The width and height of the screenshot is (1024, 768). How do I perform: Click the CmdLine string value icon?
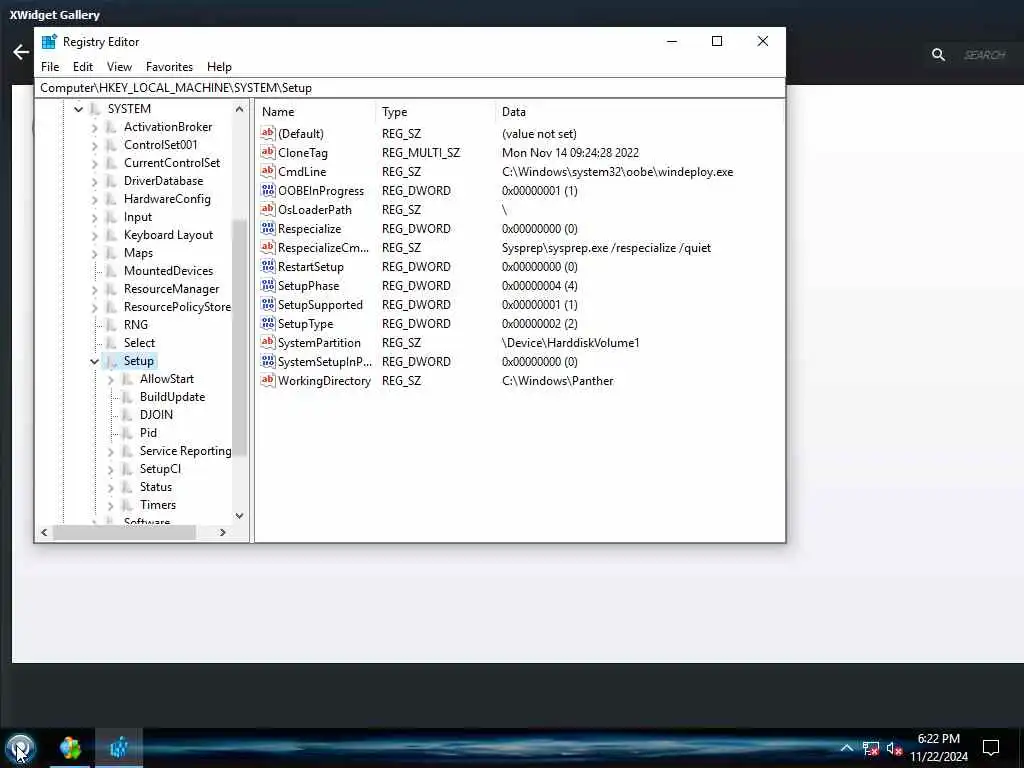point(268,171)
